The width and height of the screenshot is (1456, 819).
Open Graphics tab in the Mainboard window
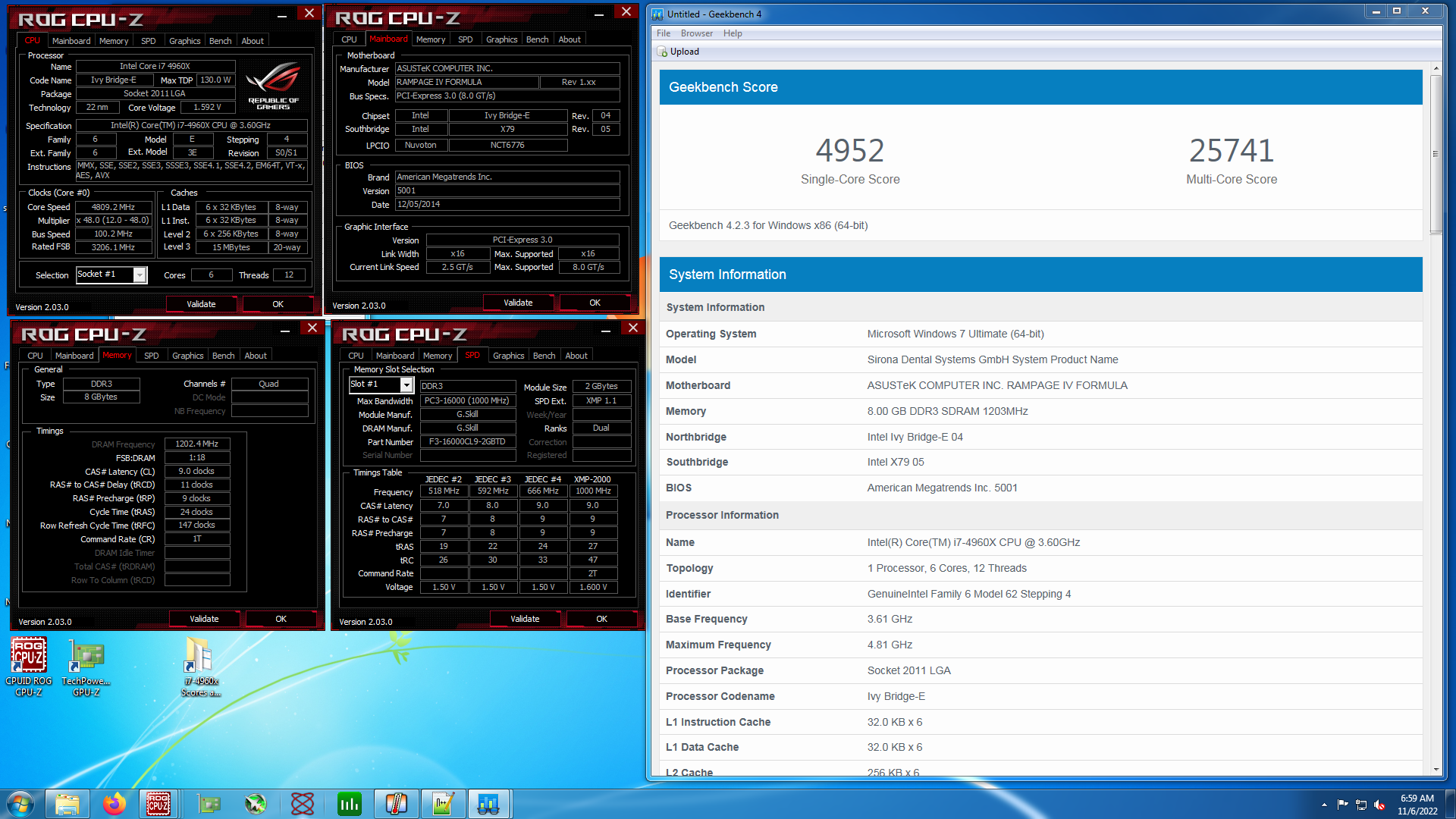coord(501,39)
